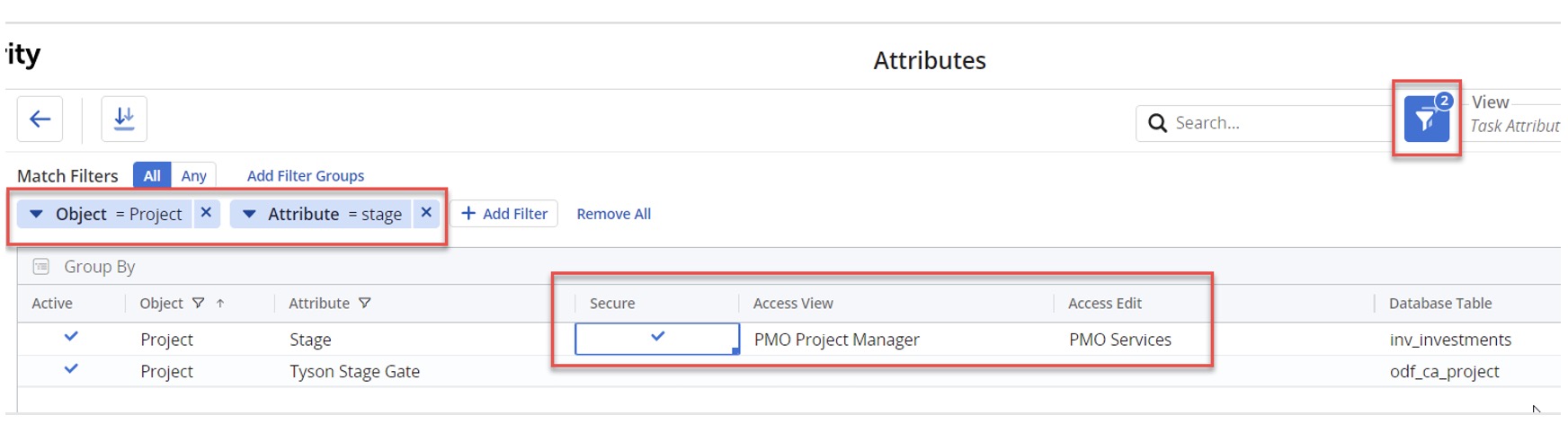Screen dimensions: 1568x442
Task: Set Match Filters to Any
Action: [193, 175]
